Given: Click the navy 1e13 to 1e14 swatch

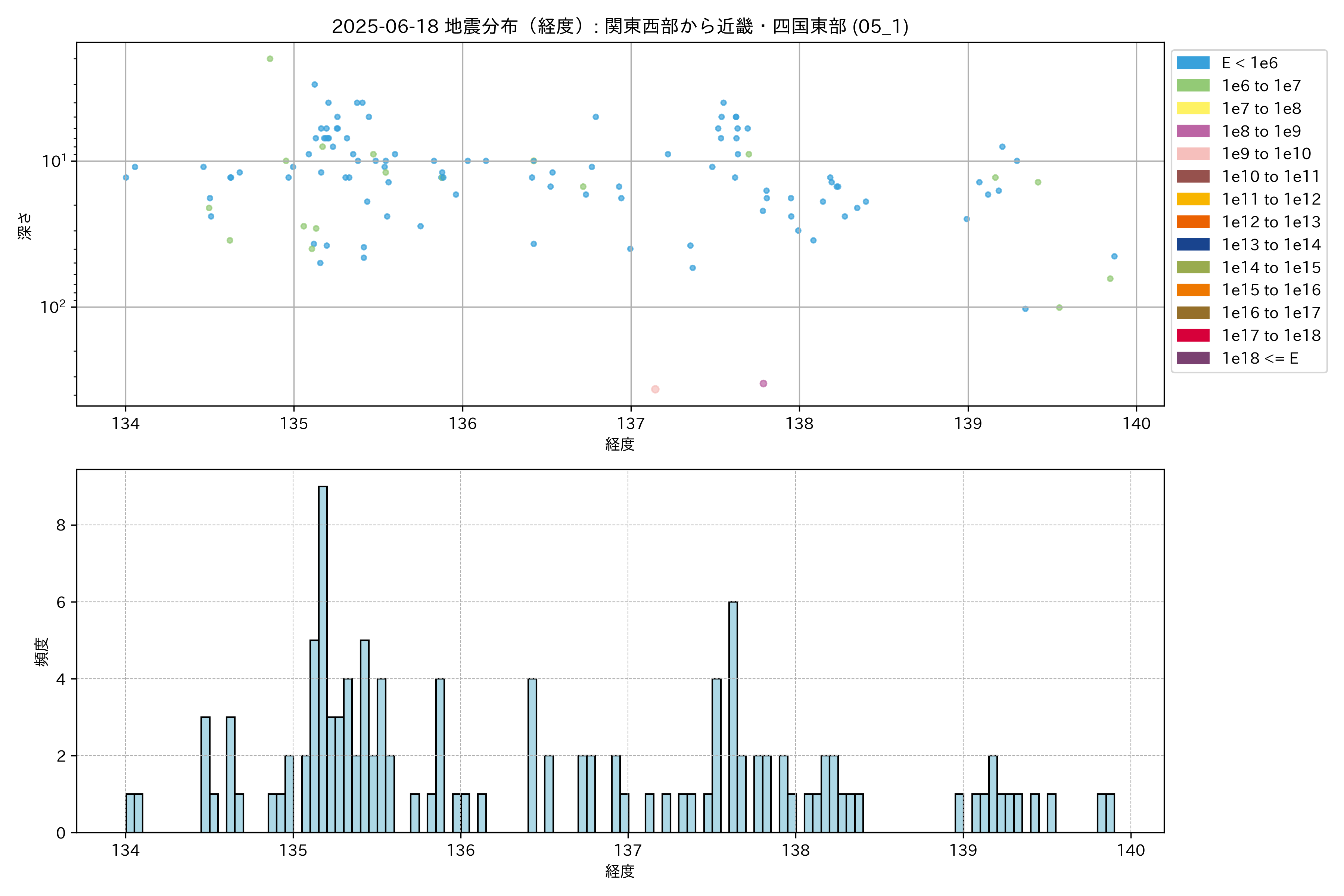Looking at the screenshot, I should (x=1192, y=245).
